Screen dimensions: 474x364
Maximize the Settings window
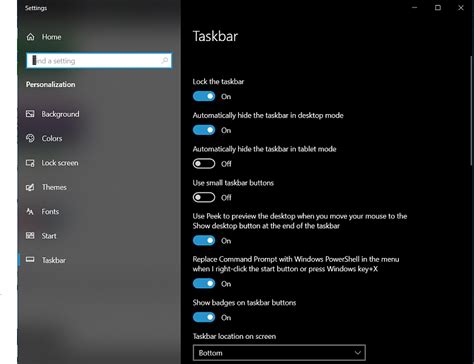438,7
